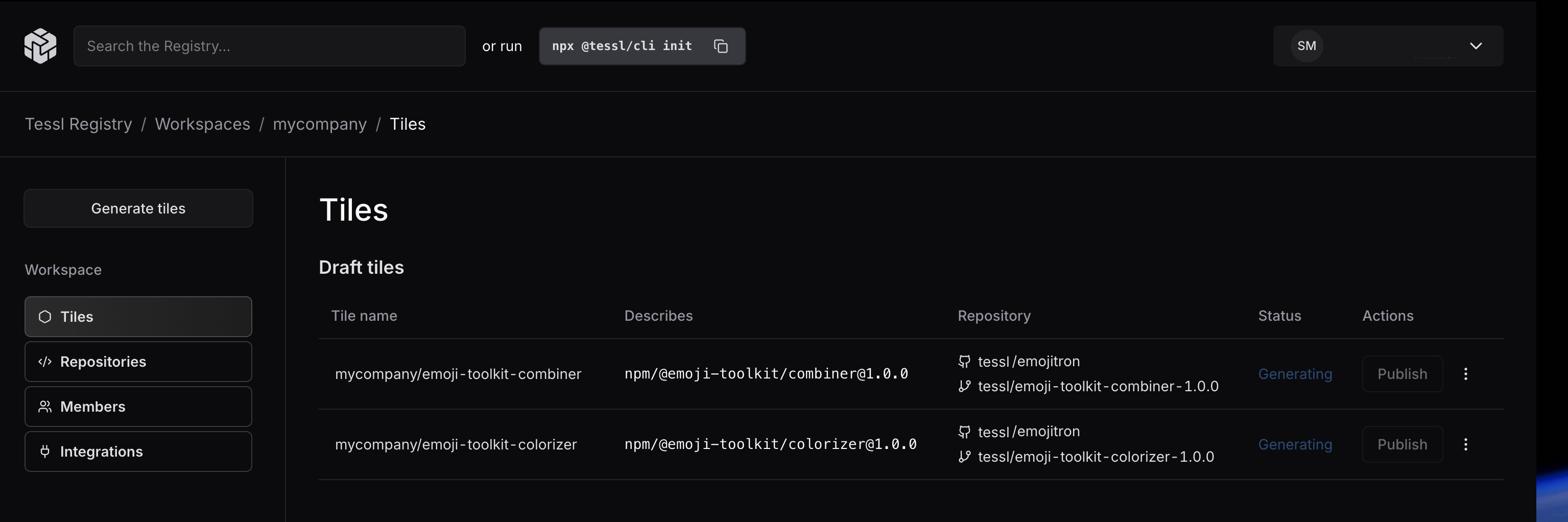Image resolution: width=1568 pixels, height=522 pixels.
Task: Open options menu for emoji-toolkit-combiner tile
Action: (x=1465, y=374)
